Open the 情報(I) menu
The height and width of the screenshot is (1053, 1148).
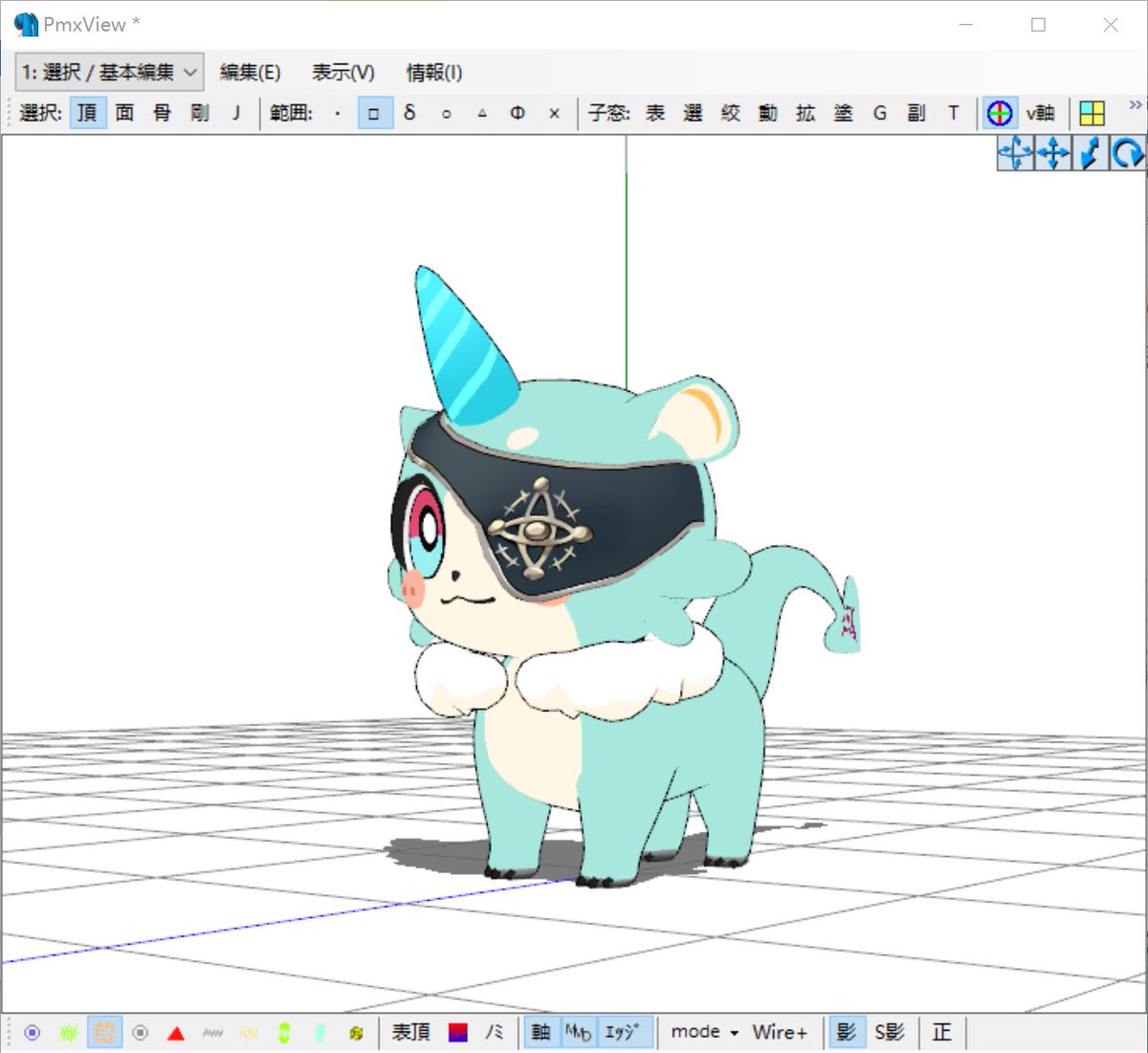tap(434, 73)
